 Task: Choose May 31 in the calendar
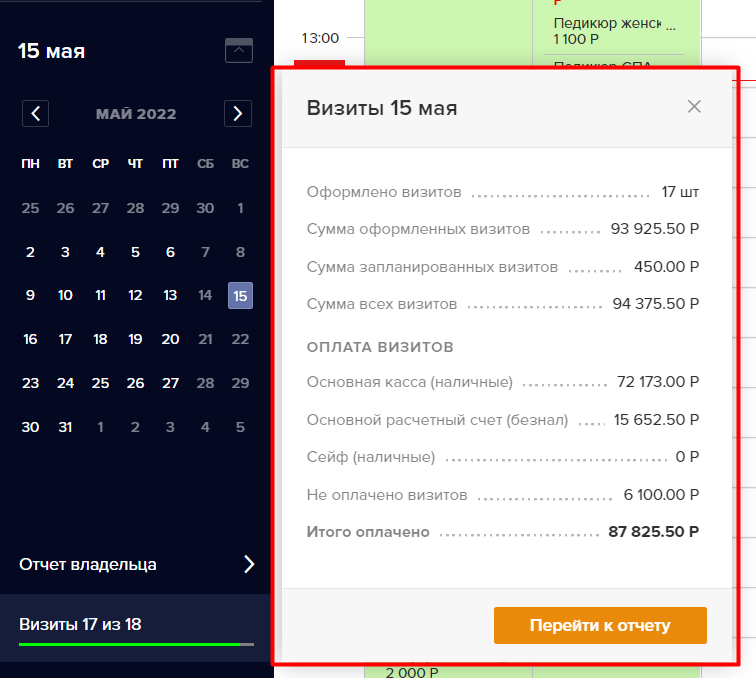[x=65, y=427]
